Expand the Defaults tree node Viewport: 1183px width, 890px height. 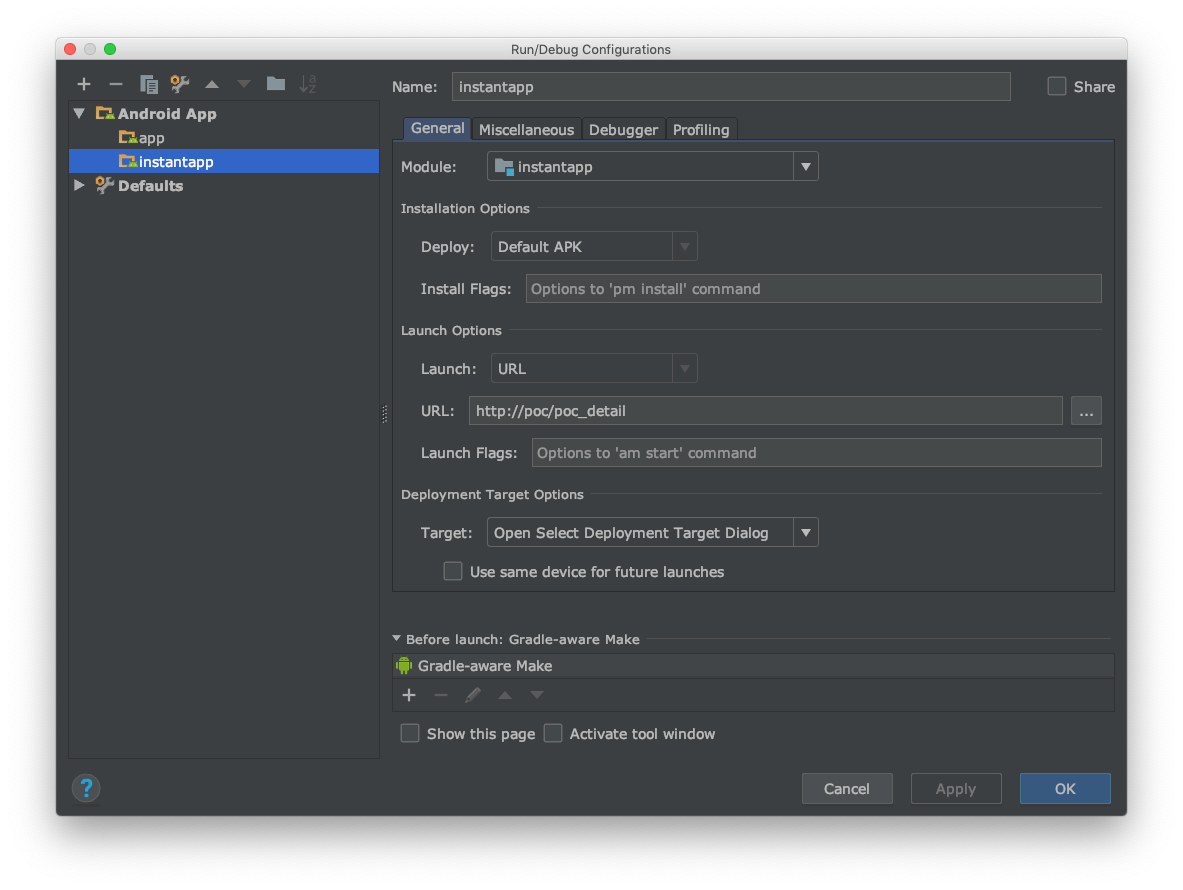(x=79, y=185)
